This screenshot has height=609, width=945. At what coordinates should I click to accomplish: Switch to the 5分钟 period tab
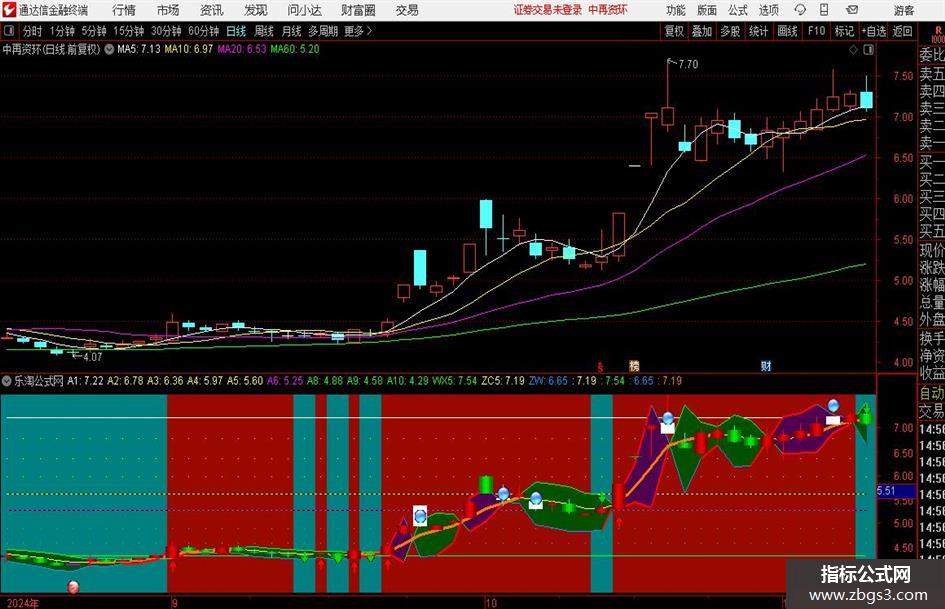[x=93, y=31]
